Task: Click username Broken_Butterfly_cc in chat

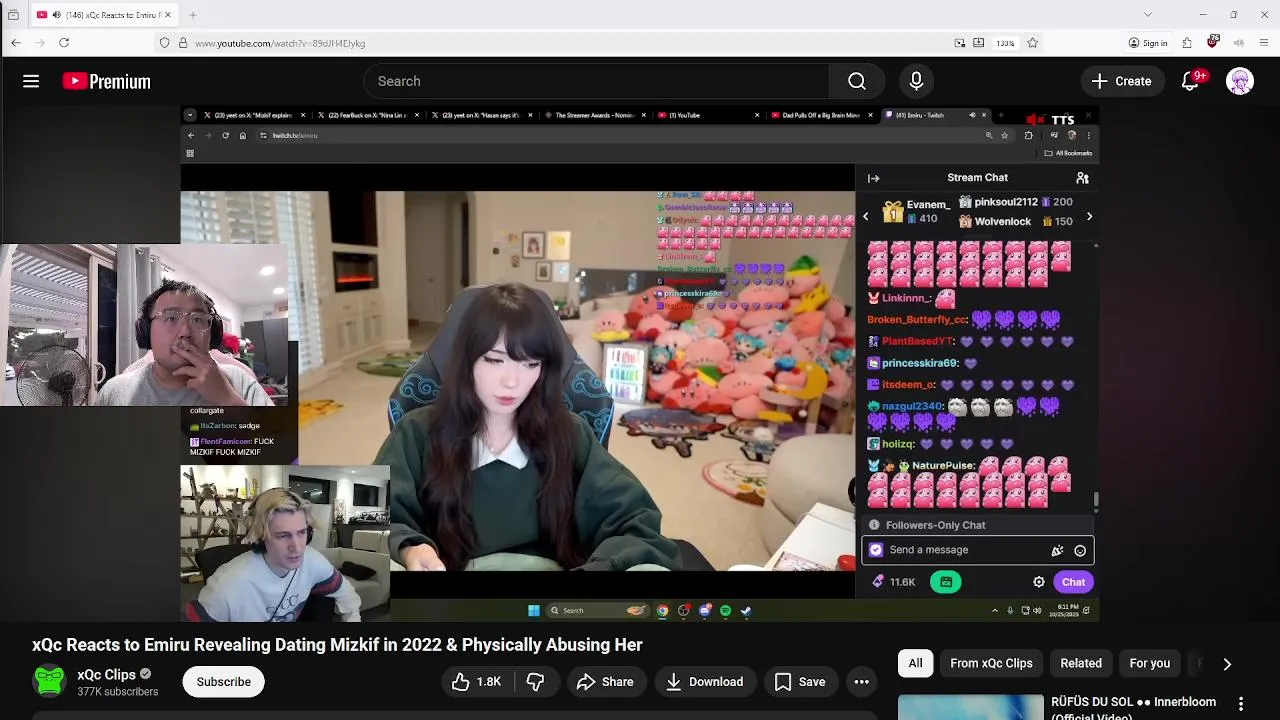Action: [917, 320]
